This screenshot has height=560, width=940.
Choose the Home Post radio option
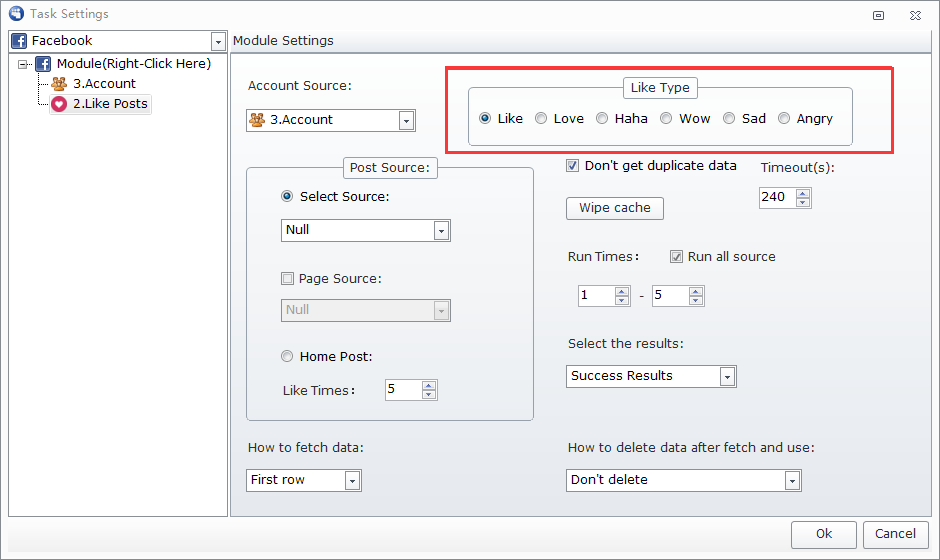pyautogui.click(x=287, y=356)
